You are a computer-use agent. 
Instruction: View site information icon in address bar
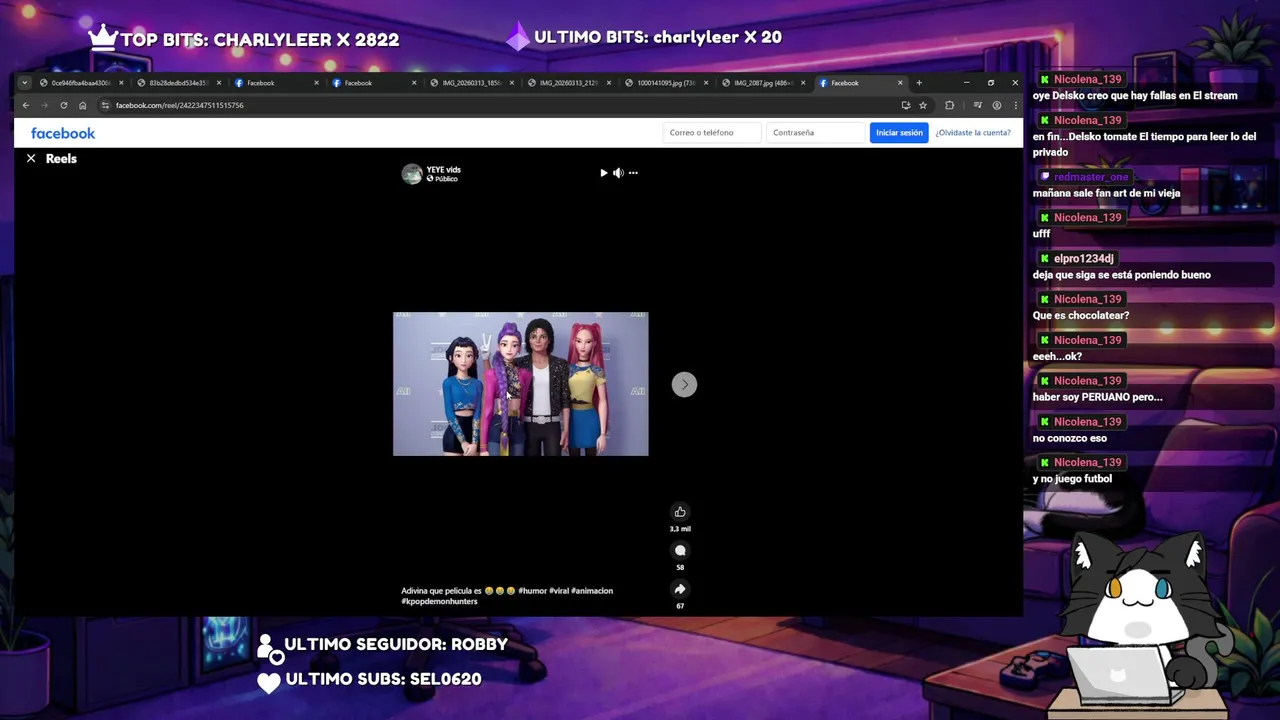(105, 105)
